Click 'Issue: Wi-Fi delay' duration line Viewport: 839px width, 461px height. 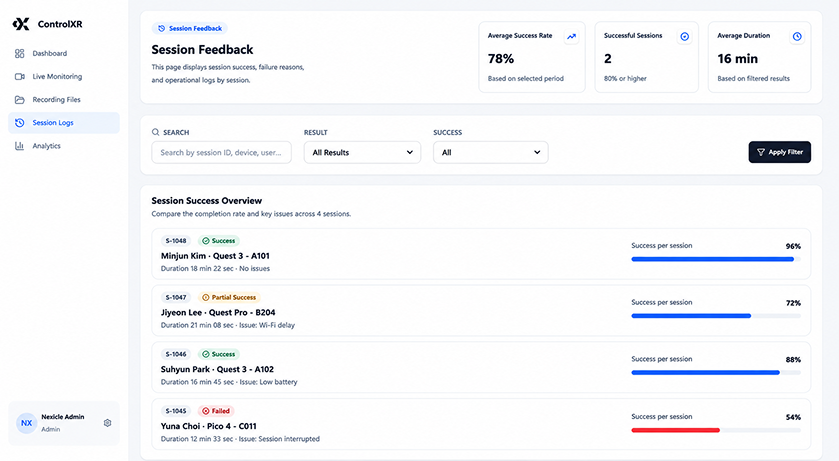click(x=228, y=325)
